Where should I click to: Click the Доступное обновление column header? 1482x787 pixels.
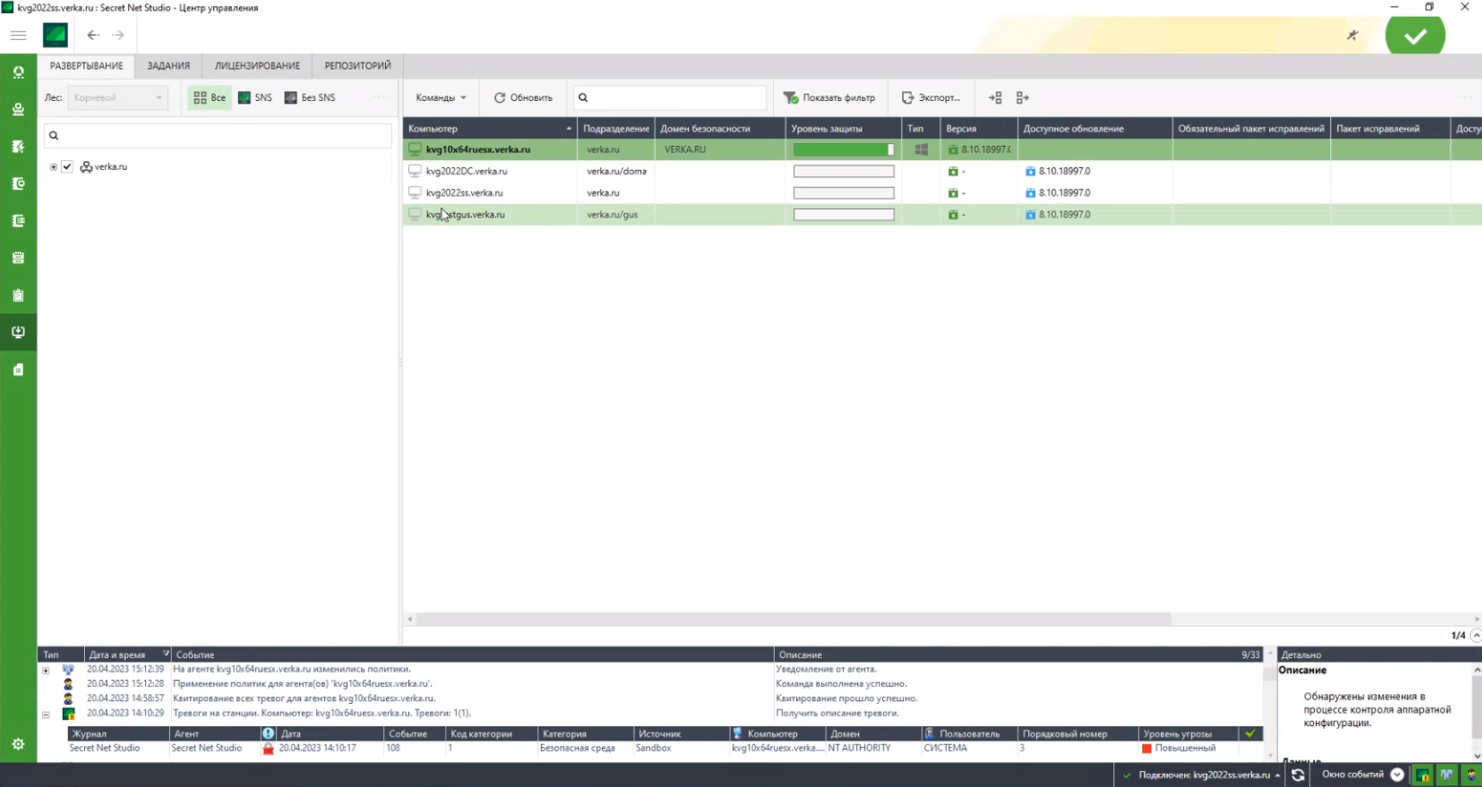point(1095,129)
